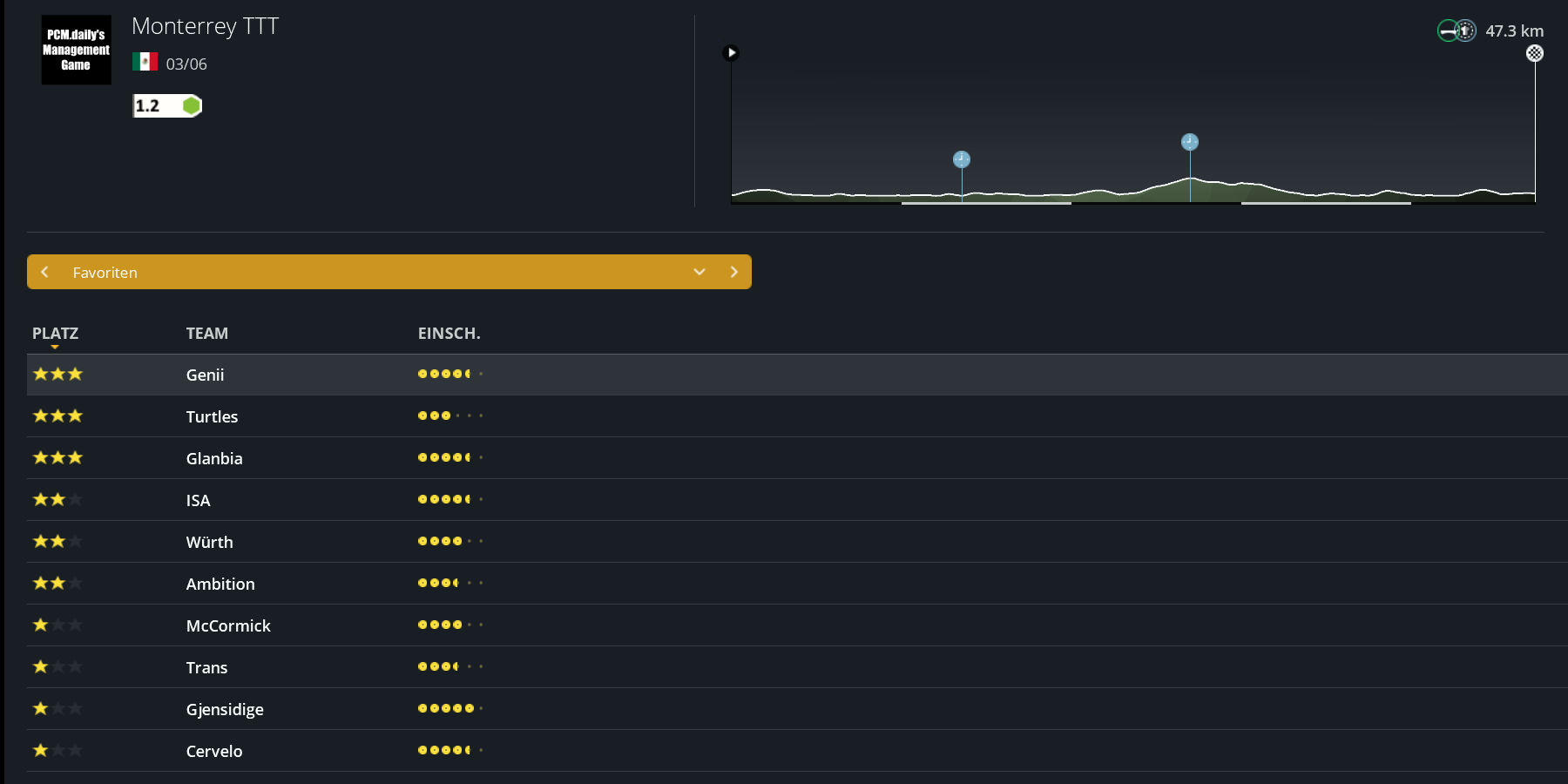Click the checkered finish flag icon

click(x=1534, y=54)
